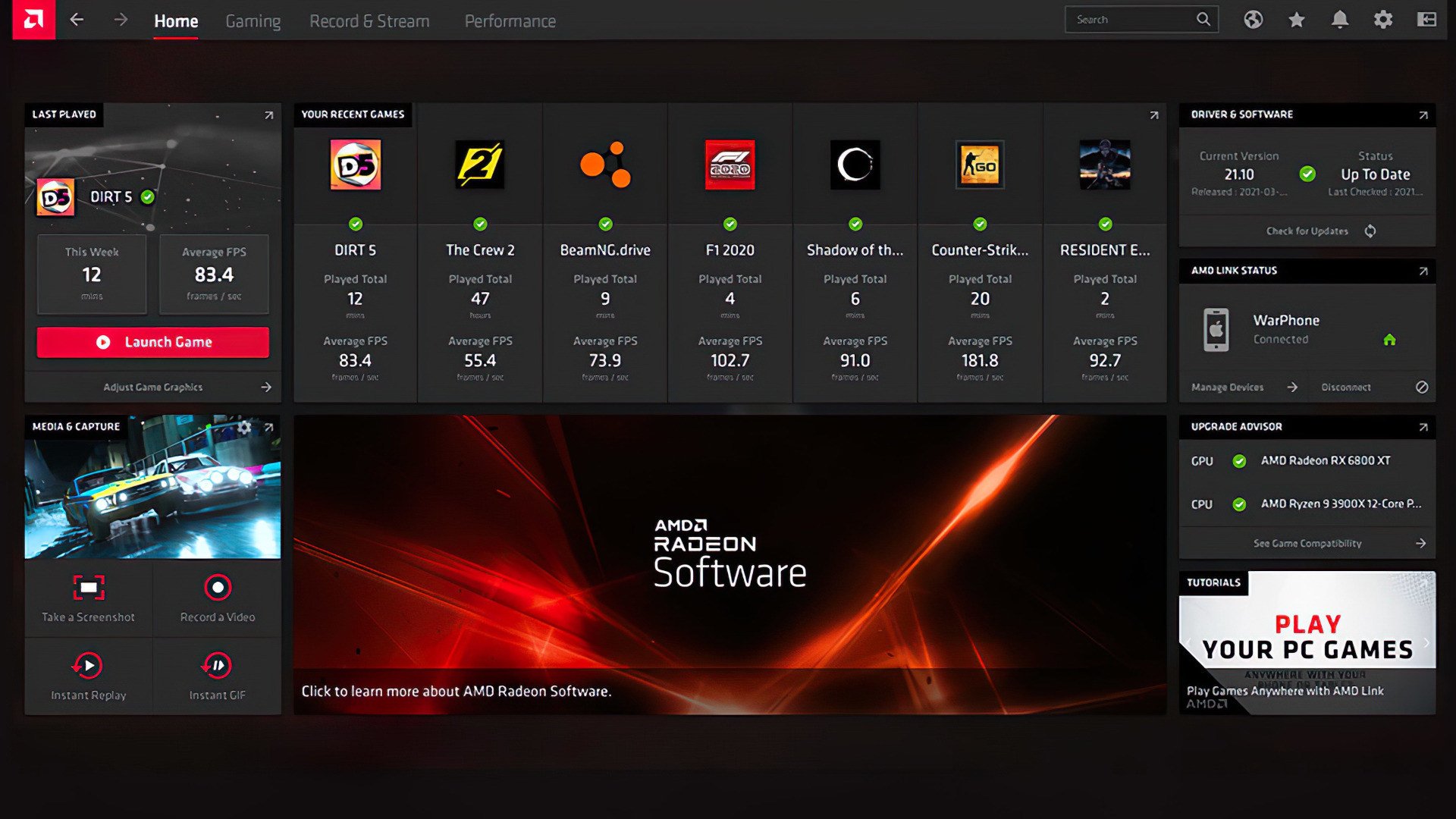Open the favorites star
Viewport: 1456px width, 819px height.
coord(1296,20)
